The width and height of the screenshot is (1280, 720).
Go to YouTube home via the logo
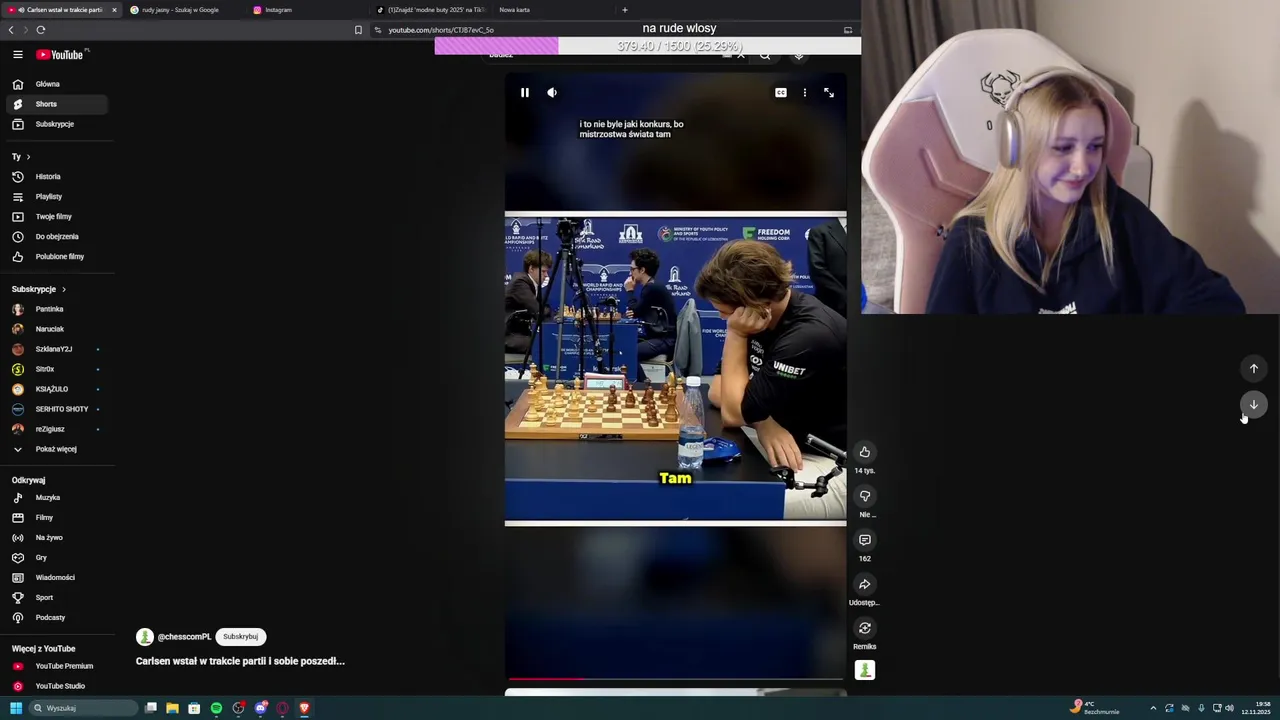(x=60, y=55)
